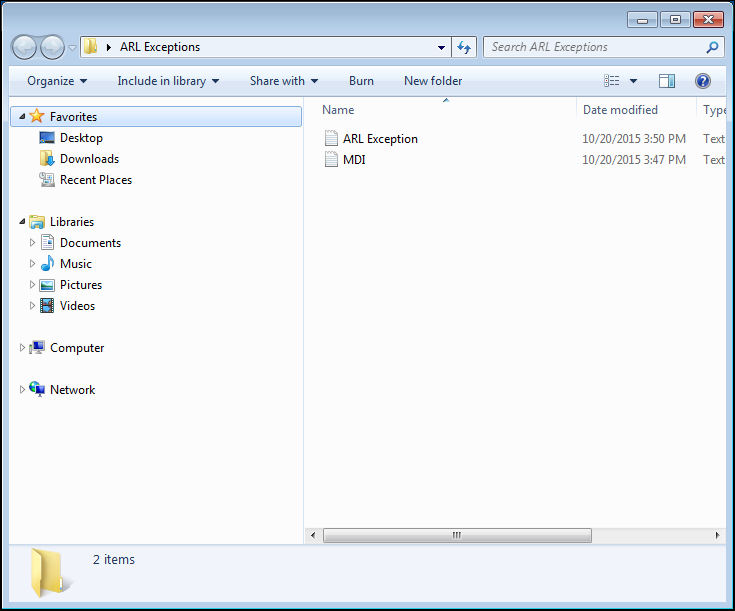Click the Downloads folder icon
The image size is (735, 611).
pos(47,158)
